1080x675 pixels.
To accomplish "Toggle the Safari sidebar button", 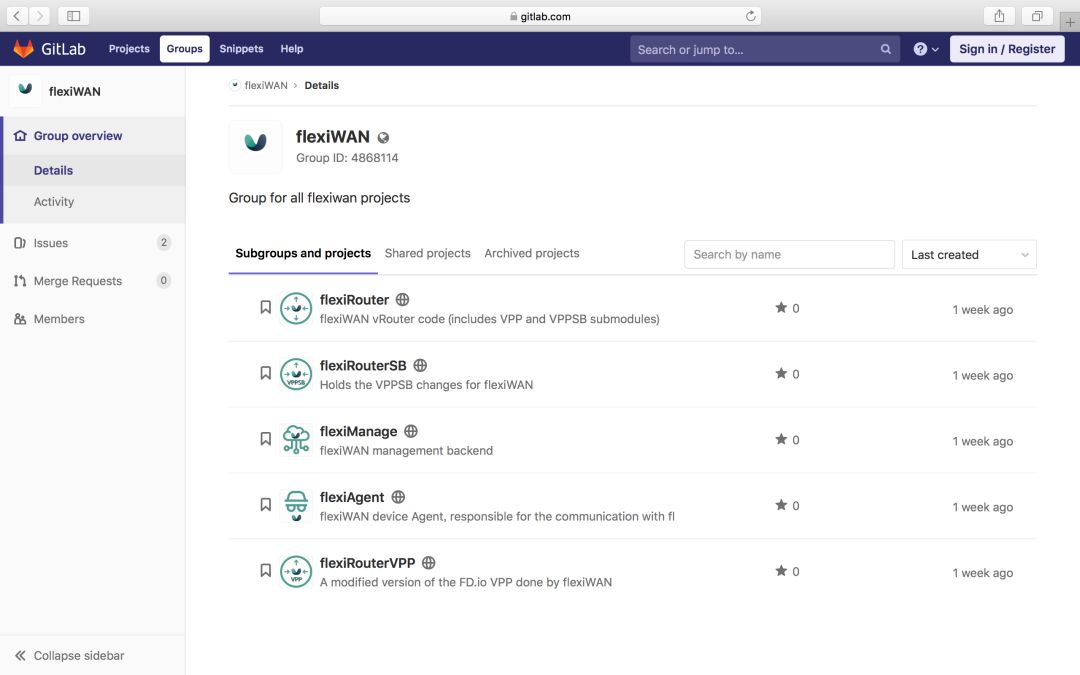I will coord(74,16).
